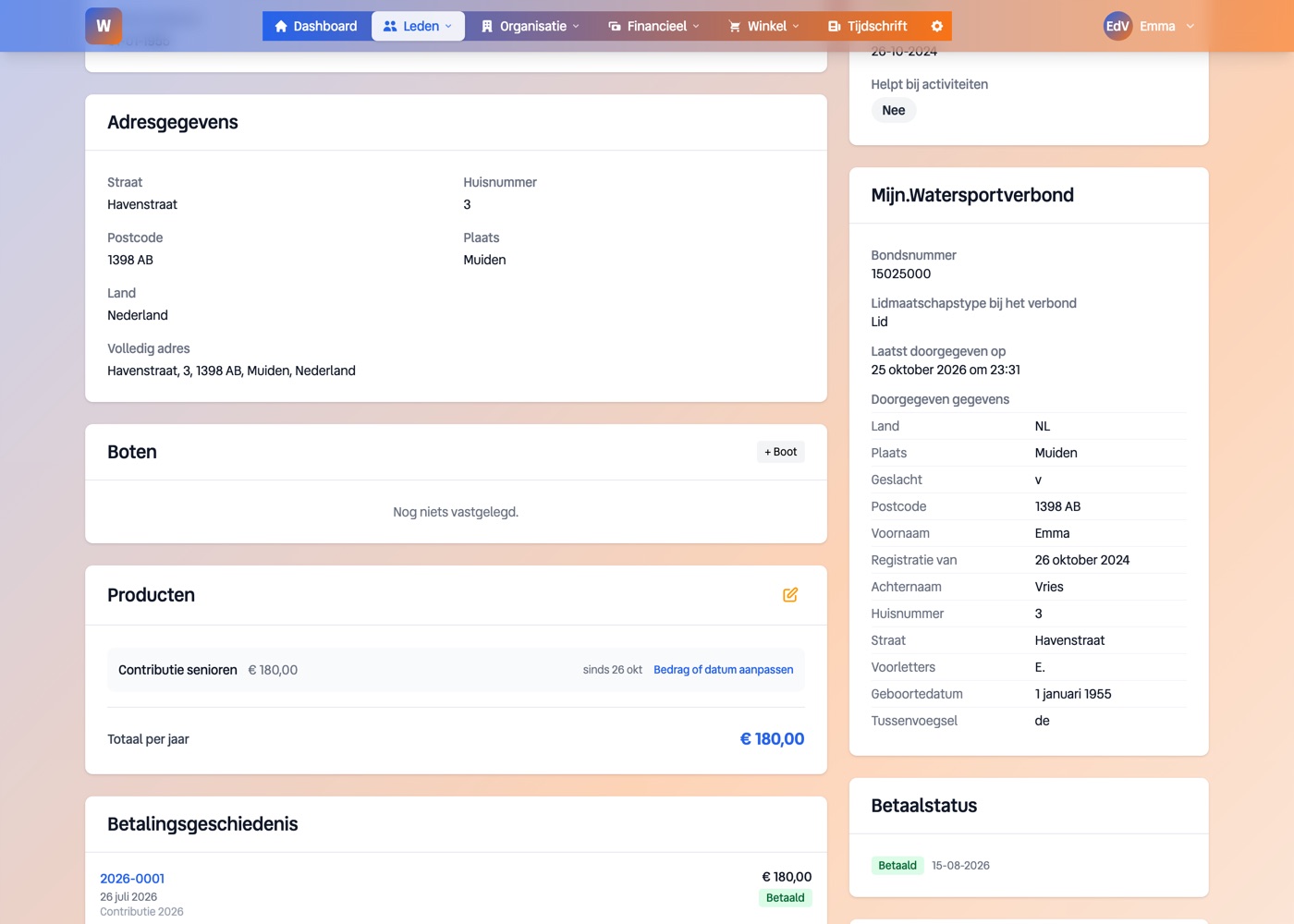Click Bondsnummer value 15025000
This screenshot has height=924, width=1294.
point(901,274)
